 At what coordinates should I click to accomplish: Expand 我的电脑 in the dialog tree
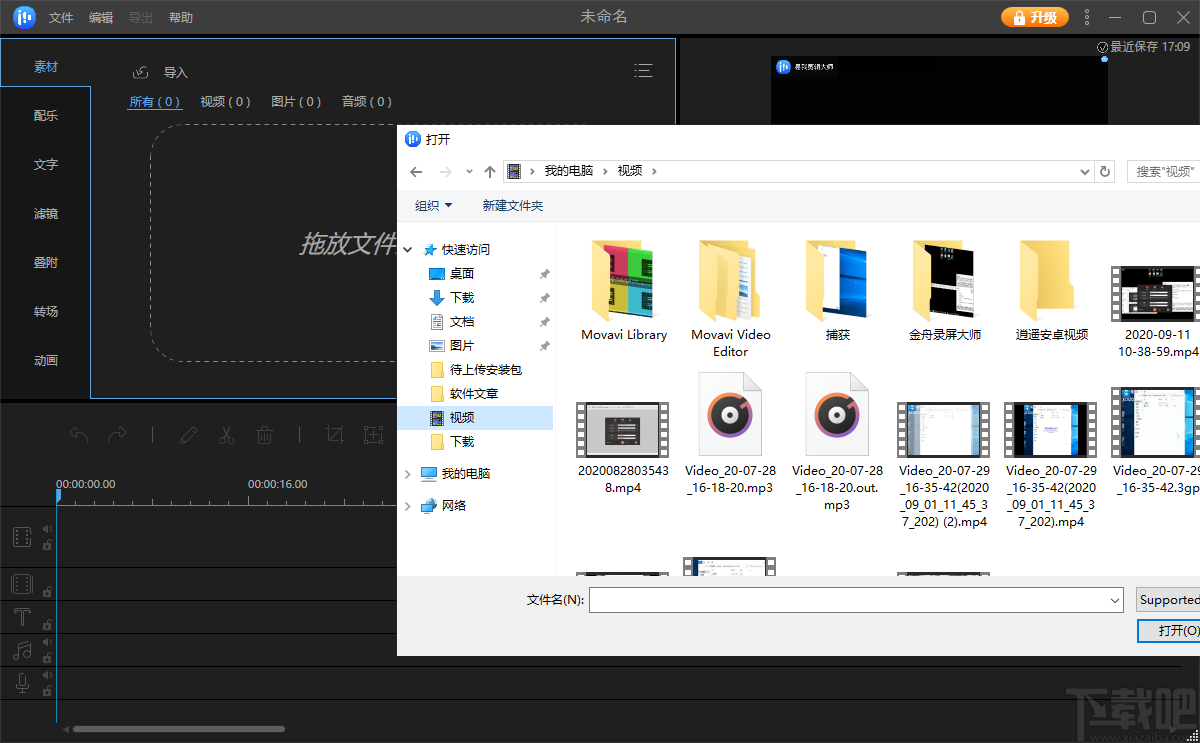click(x=407, y=473)
